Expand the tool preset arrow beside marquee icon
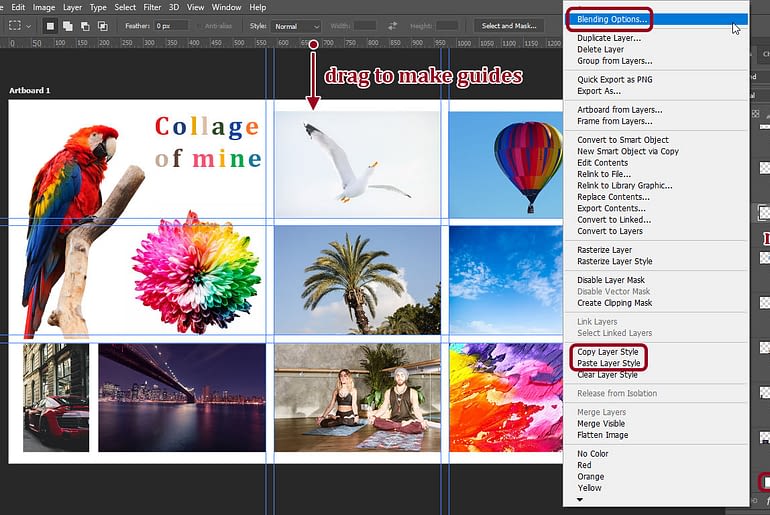770x515 pixels. click(x=28, y=26)
